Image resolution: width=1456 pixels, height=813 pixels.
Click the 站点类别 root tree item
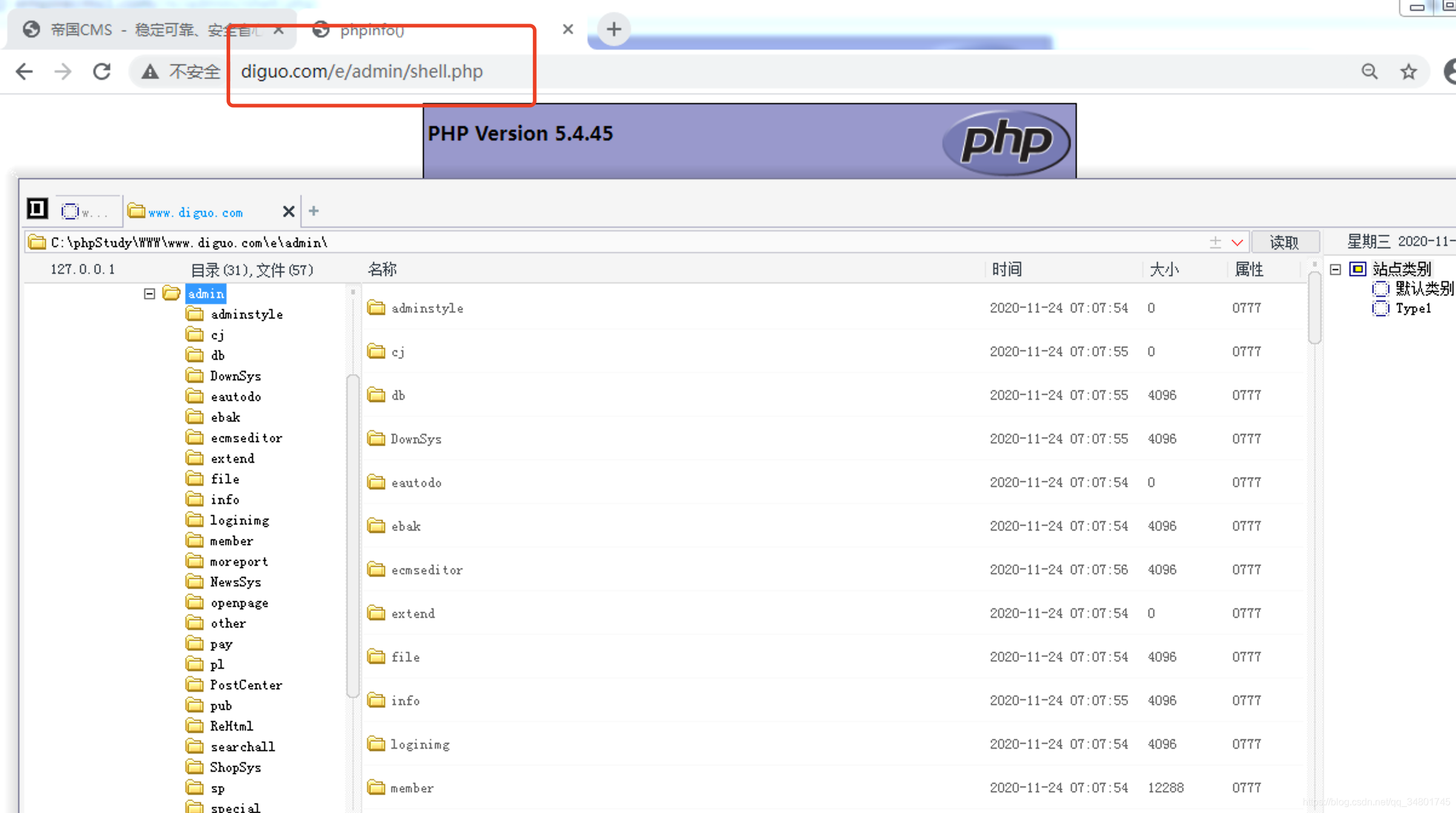pyautogui.click(x=1401, y=269)
